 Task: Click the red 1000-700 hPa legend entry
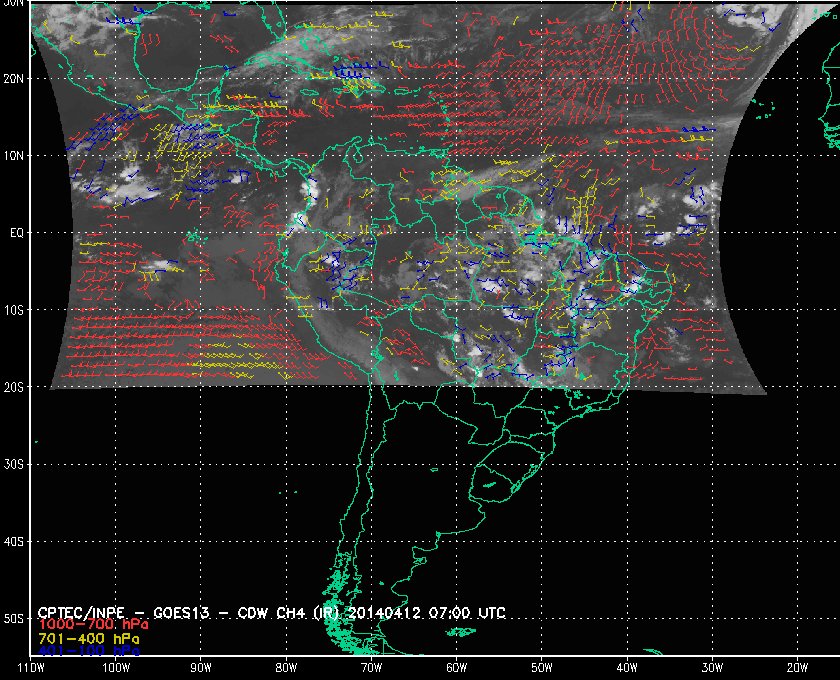pos(93,625)
